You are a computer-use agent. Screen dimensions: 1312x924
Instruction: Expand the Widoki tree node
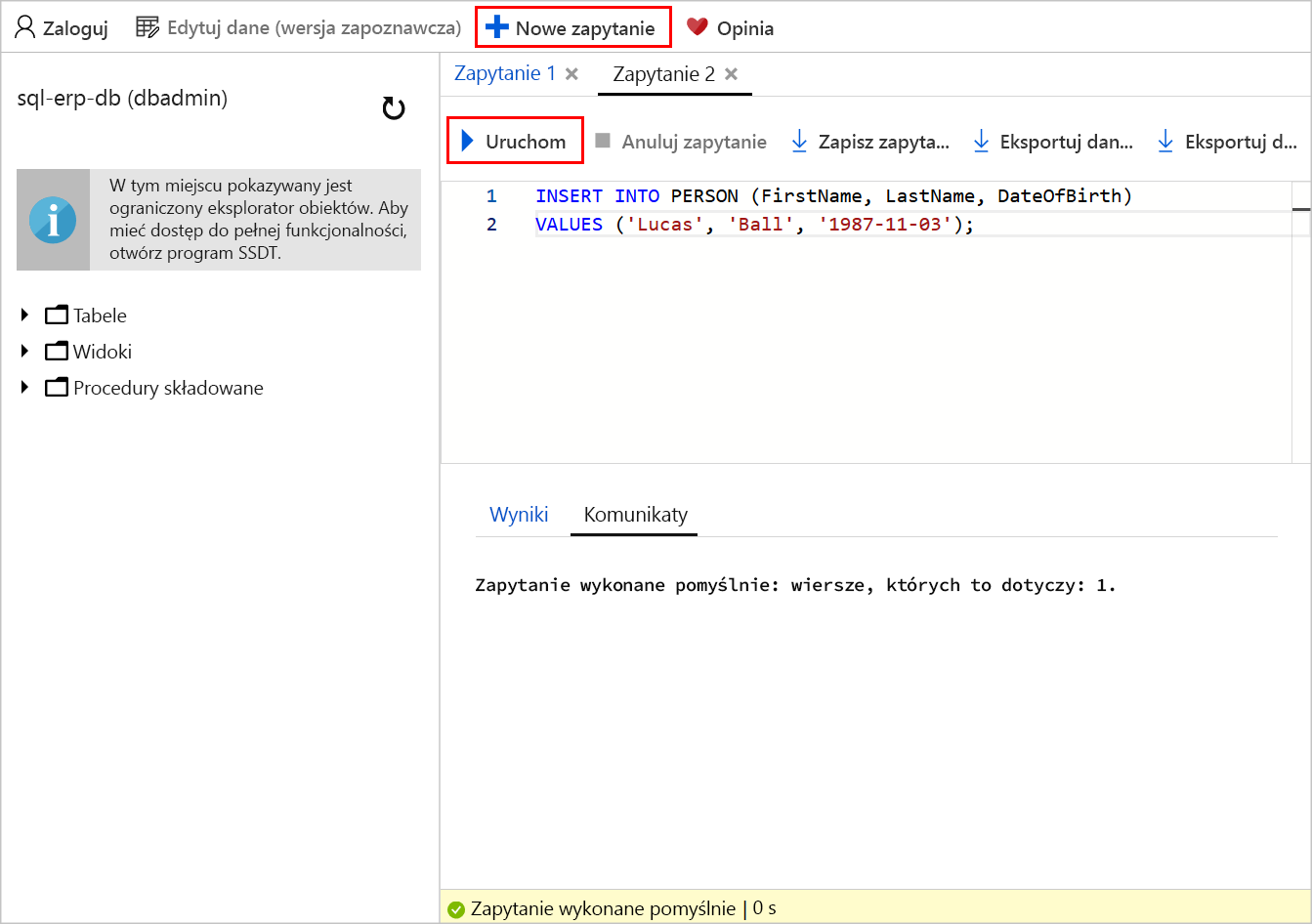pos(25,352)
